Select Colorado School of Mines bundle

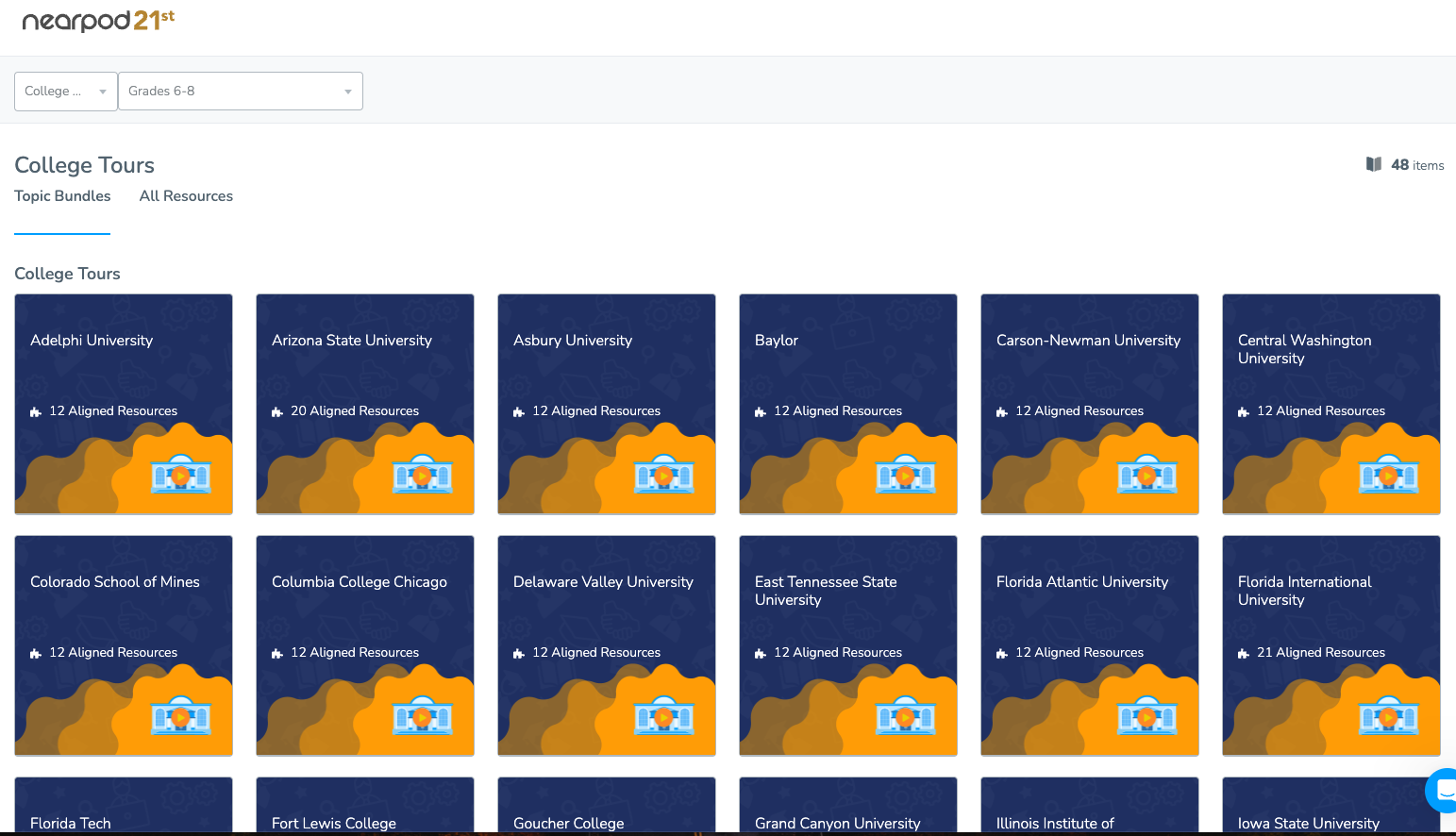tap(124, 645)
